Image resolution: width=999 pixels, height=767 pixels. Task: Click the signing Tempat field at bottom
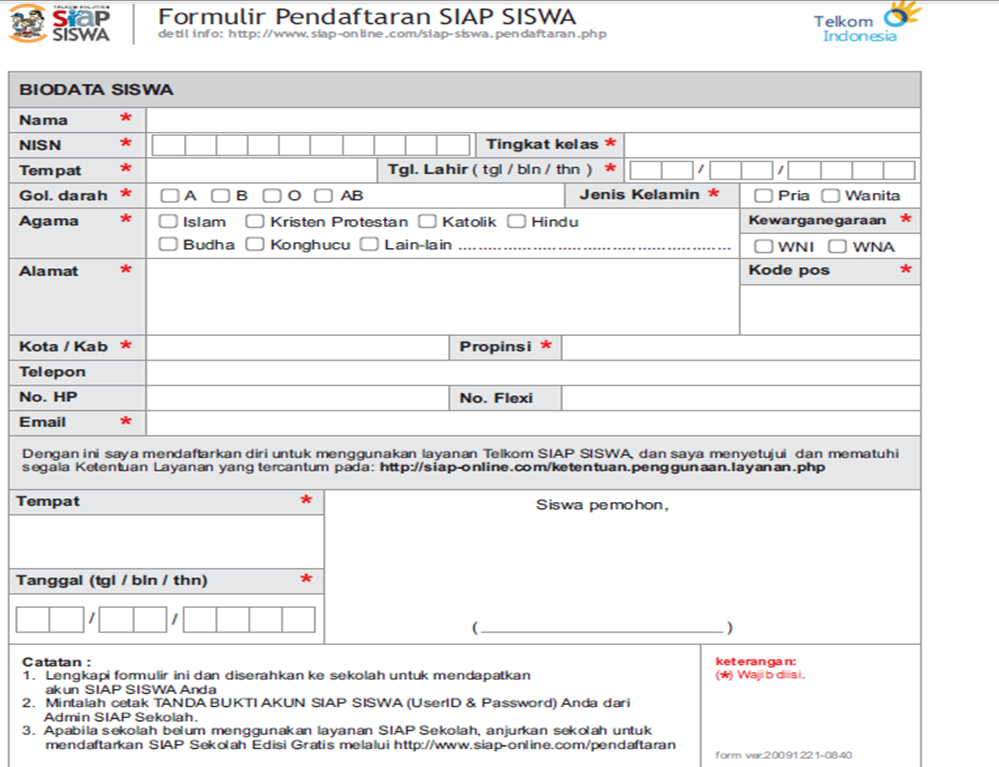166,541
